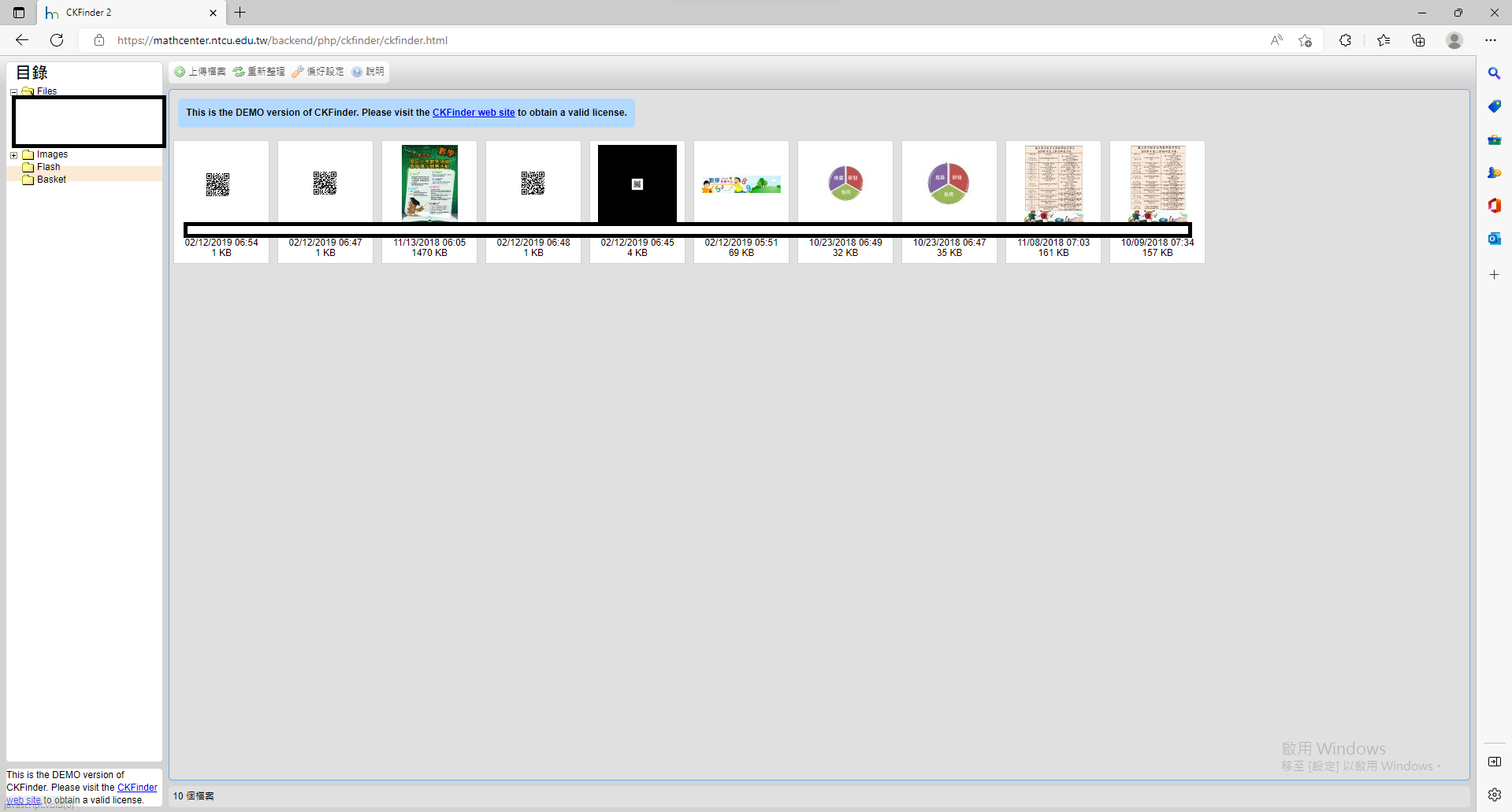
Task: Collapse the Files folder tree node
Action: click(x=13, y=92)
